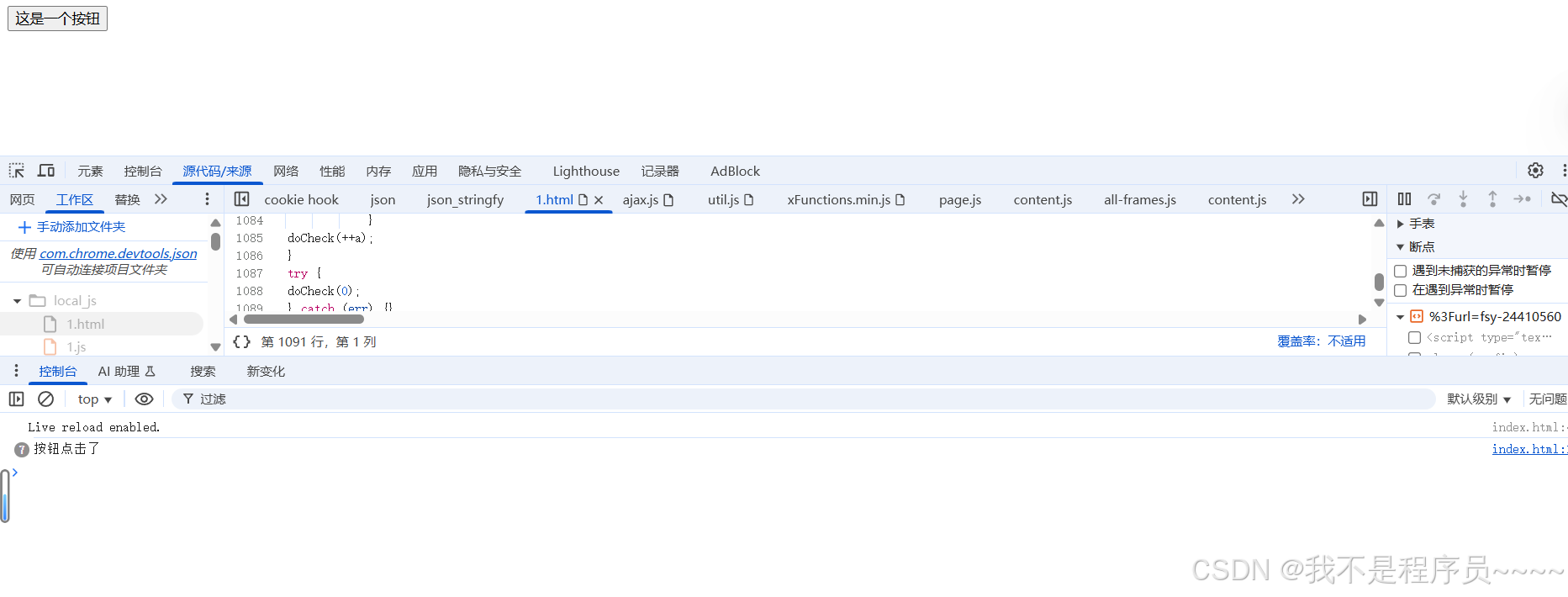This screenshot has width=1568, height=597.
Task: Click the 覆盖率: 不适用 link
Action: click(x=1321, y=341)
